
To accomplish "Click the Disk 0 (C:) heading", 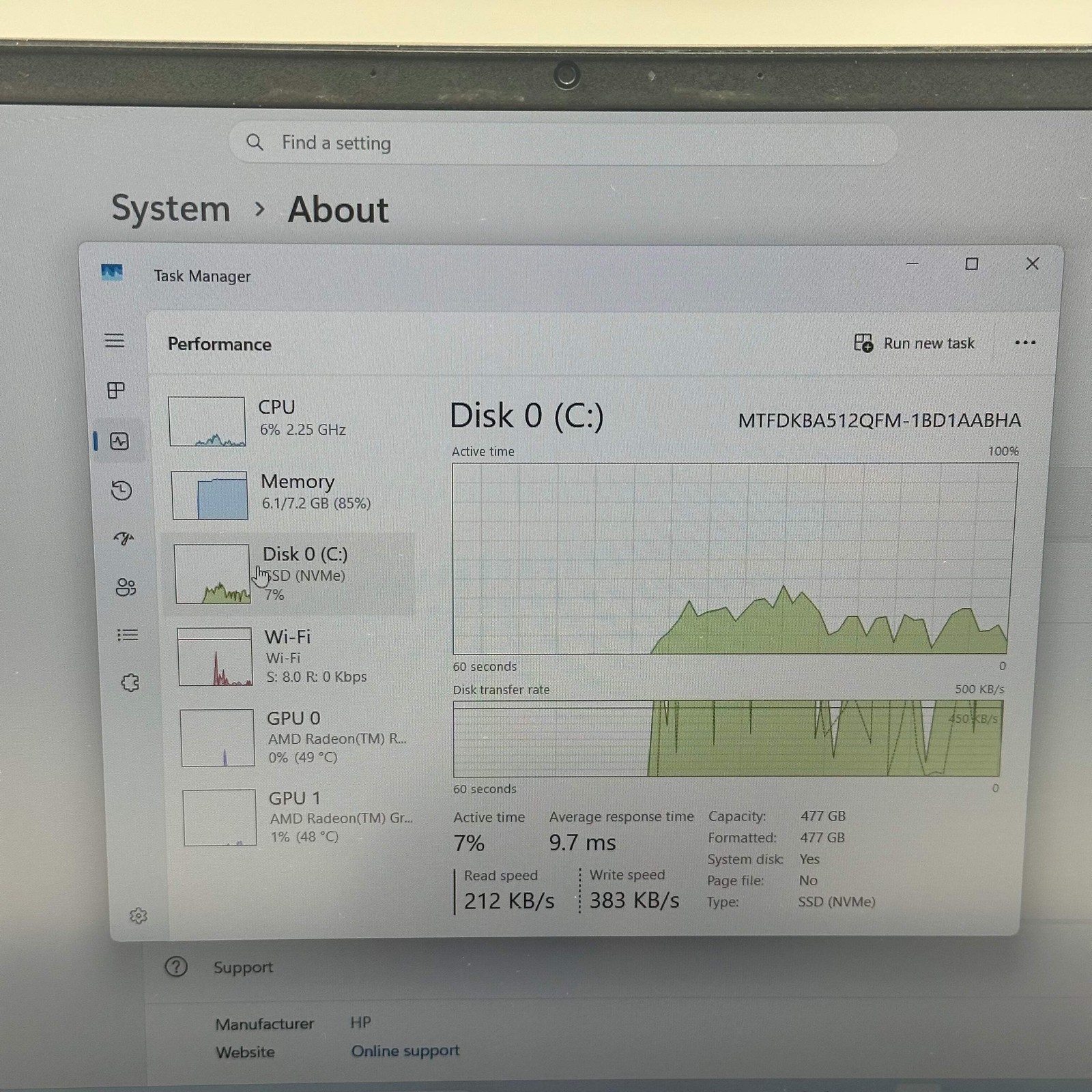I will coord(526,416).
